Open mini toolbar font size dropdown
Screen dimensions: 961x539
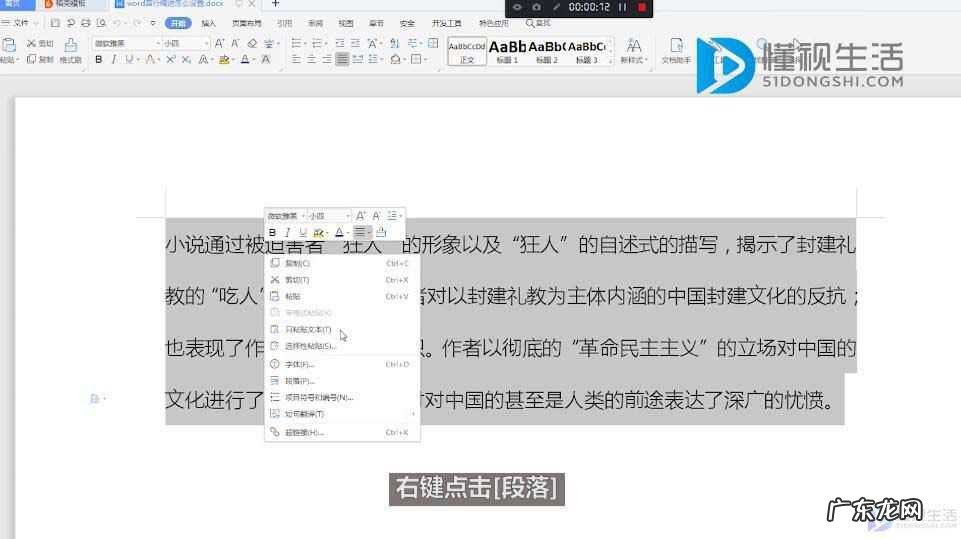(348, 216)
